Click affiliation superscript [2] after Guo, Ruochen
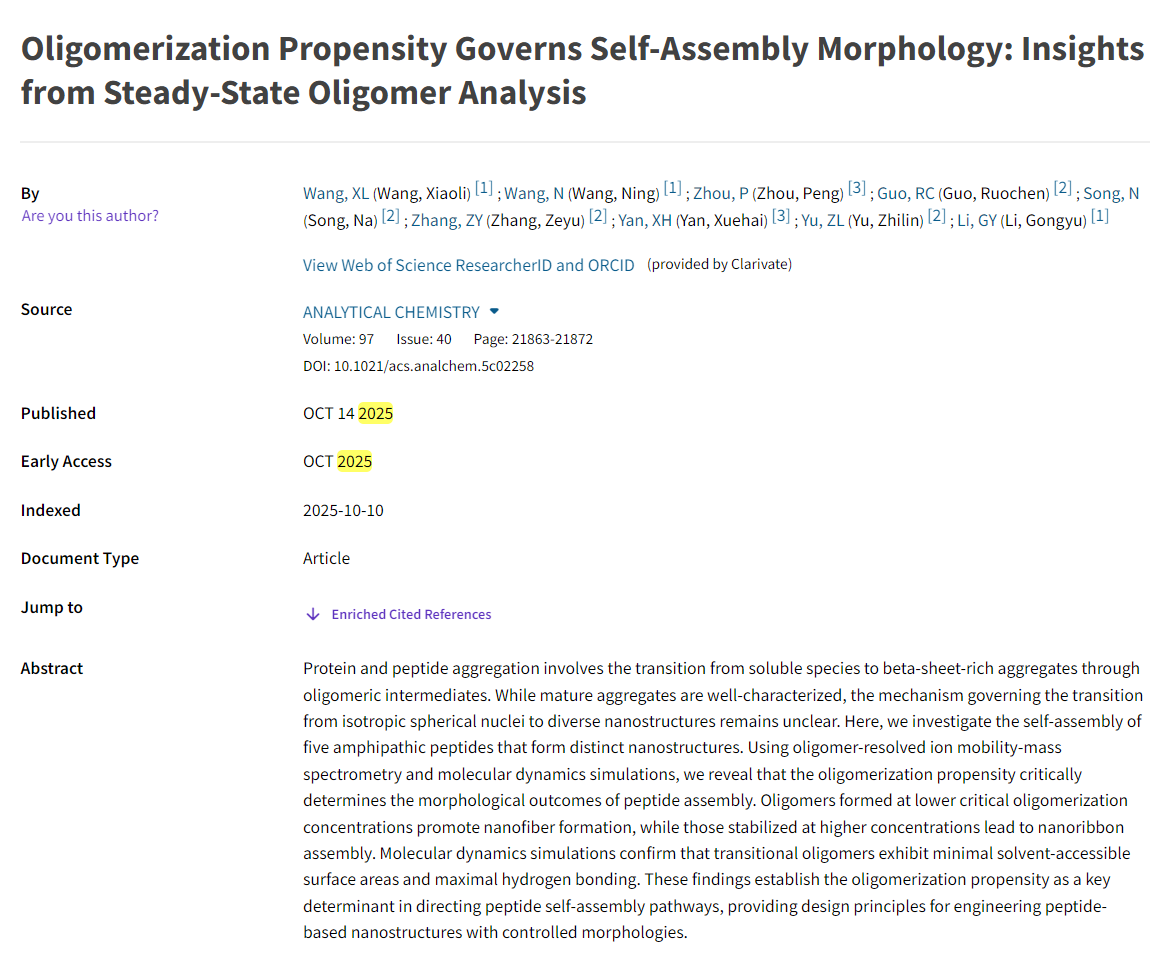 point(1062,188)
